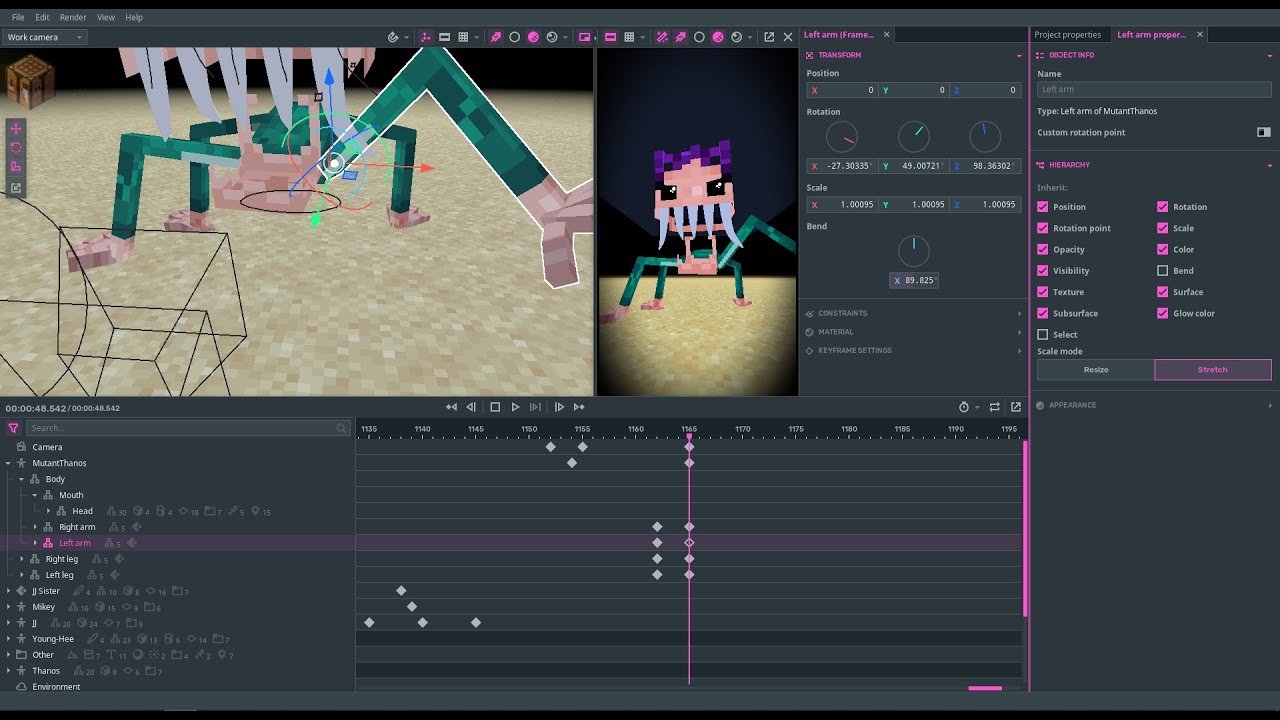Collapse the MutantThanos tree item
This screenshot has width=1280, height=720.
(x=8, y=463)
